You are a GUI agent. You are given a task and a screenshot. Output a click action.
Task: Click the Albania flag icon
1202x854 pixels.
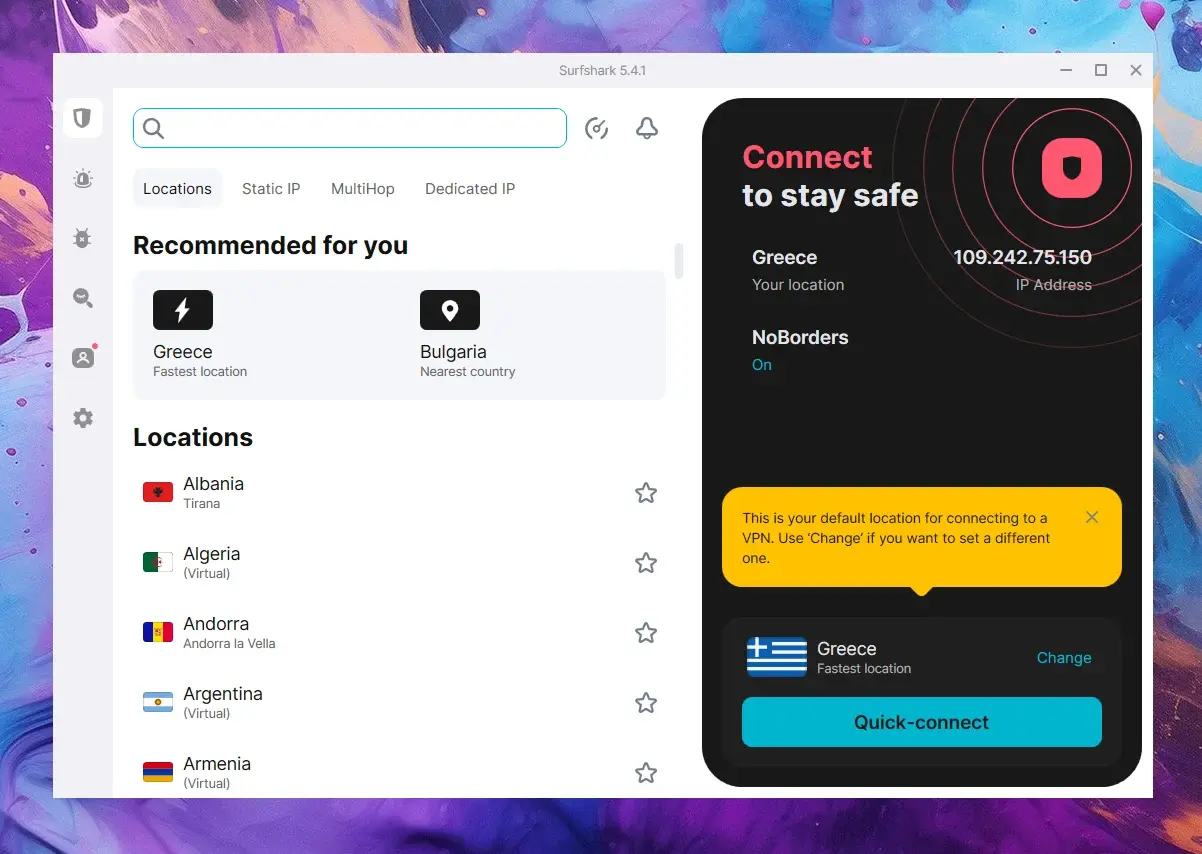(x=158, y=492)
